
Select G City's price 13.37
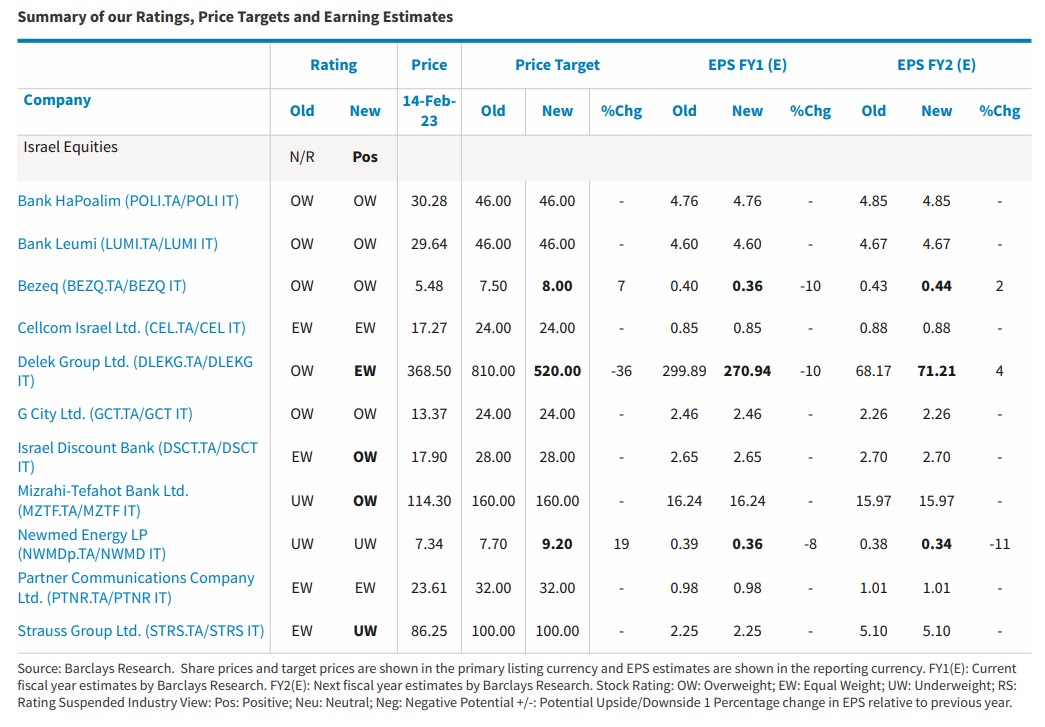tap(429, 414)
